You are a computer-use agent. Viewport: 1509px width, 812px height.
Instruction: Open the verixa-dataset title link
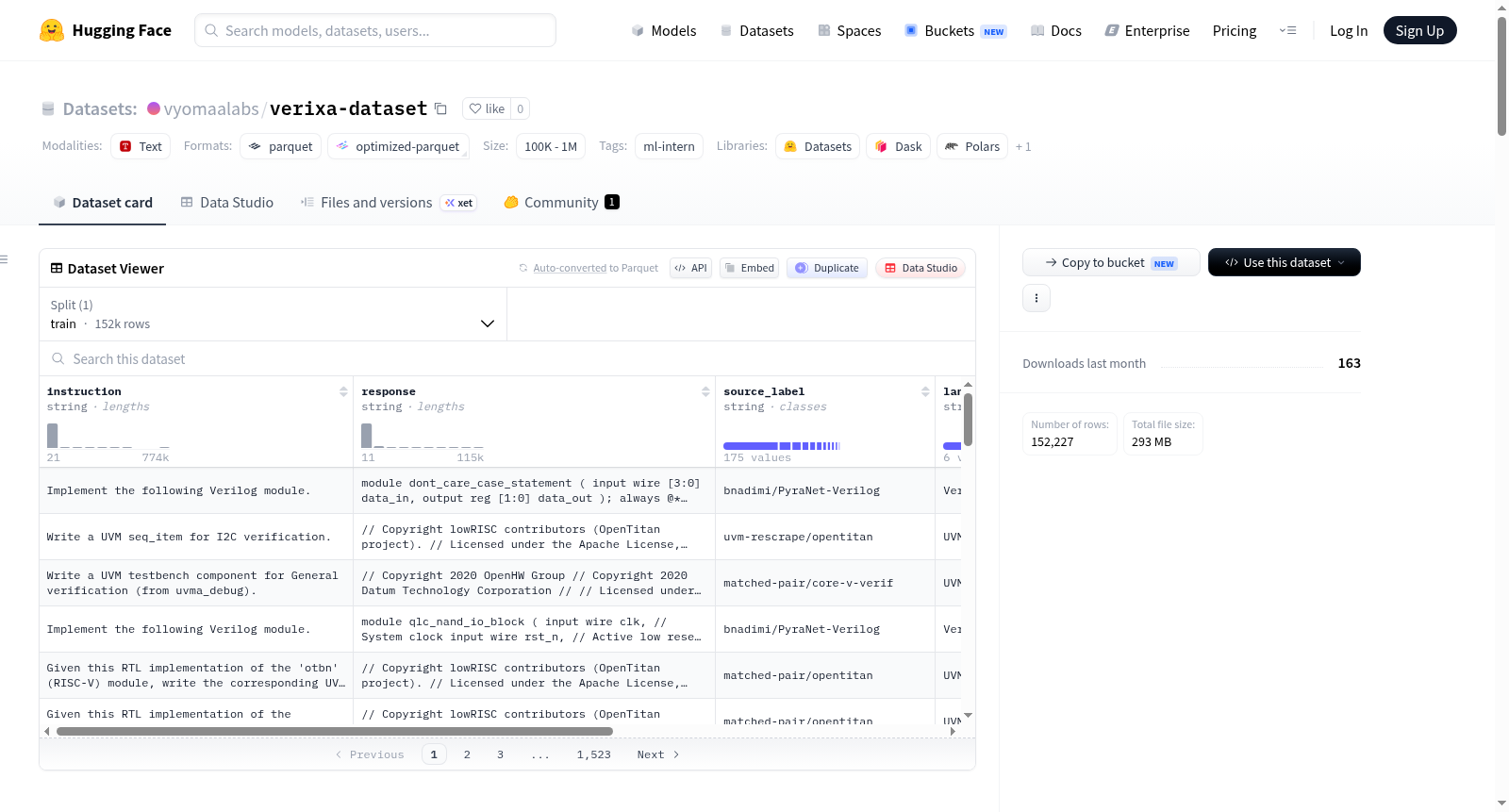coord(348,108)
